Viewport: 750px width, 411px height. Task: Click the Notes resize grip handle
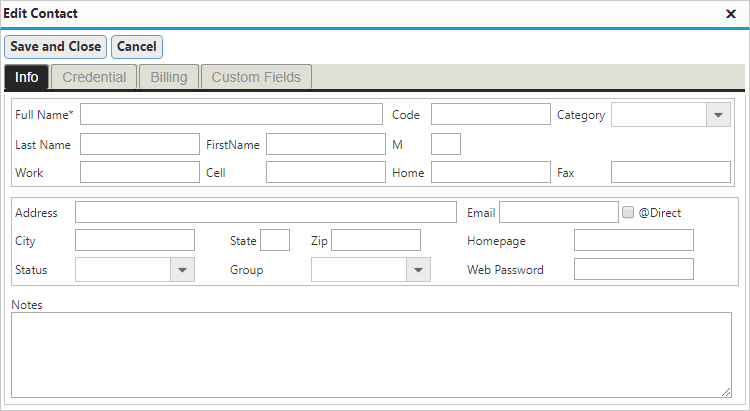point(726,392)
